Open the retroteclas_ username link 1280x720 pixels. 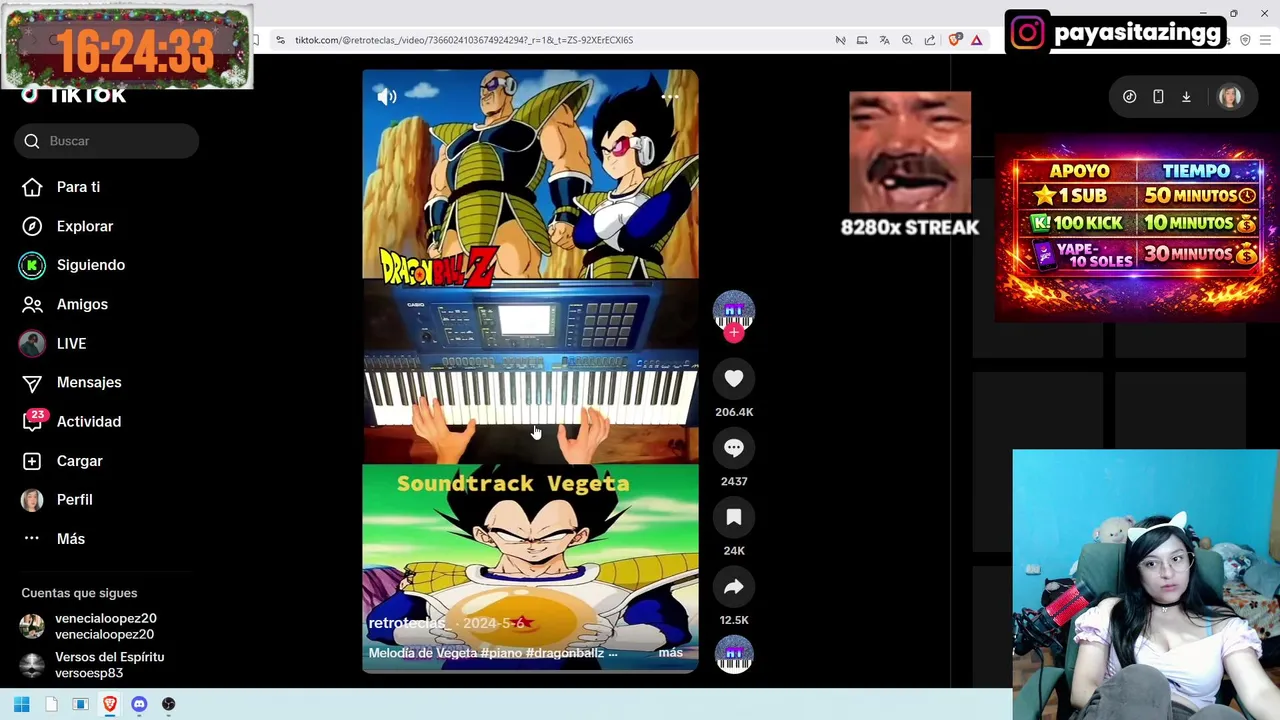coord(407,622)
